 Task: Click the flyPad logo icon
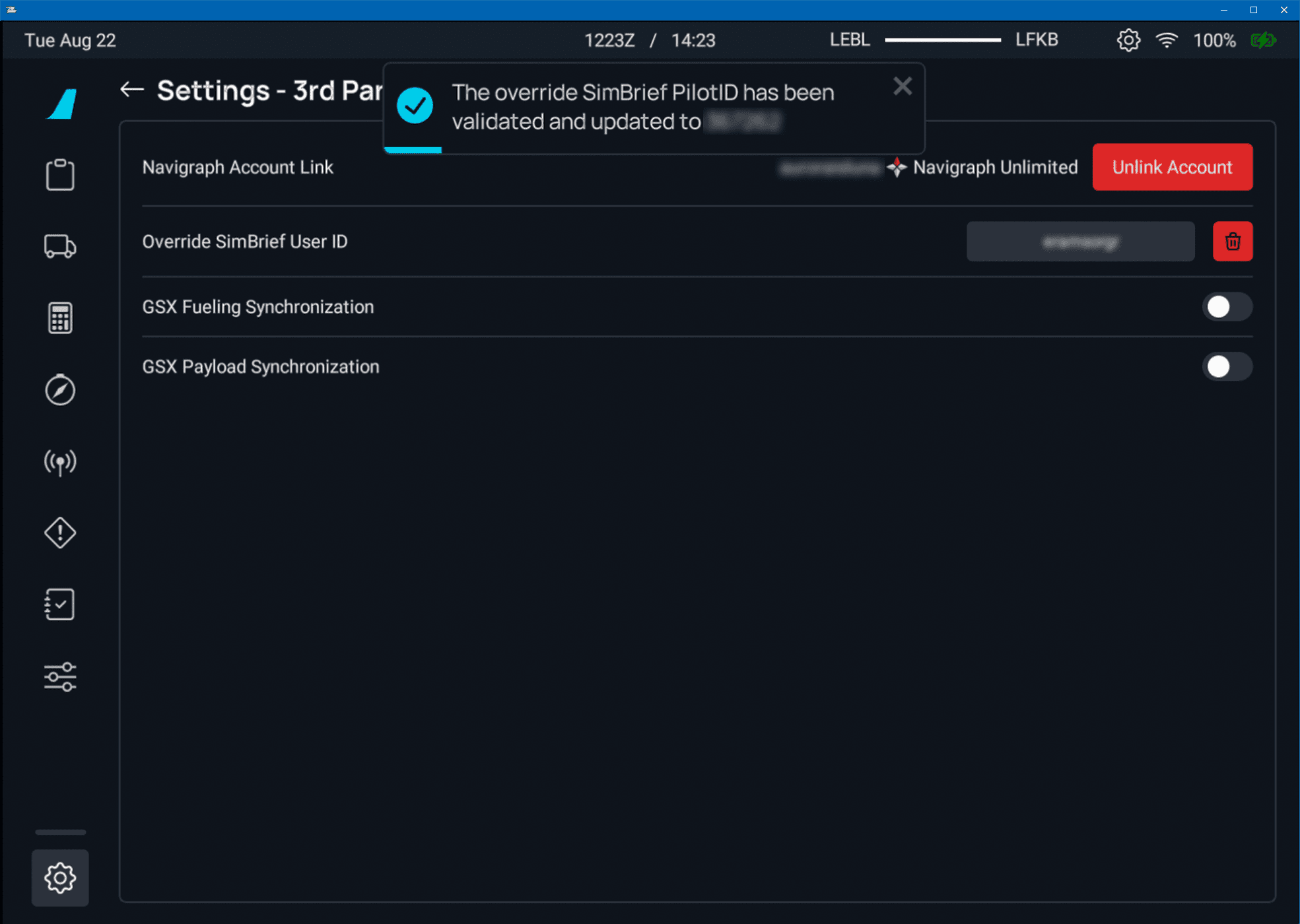pos(62,104)
